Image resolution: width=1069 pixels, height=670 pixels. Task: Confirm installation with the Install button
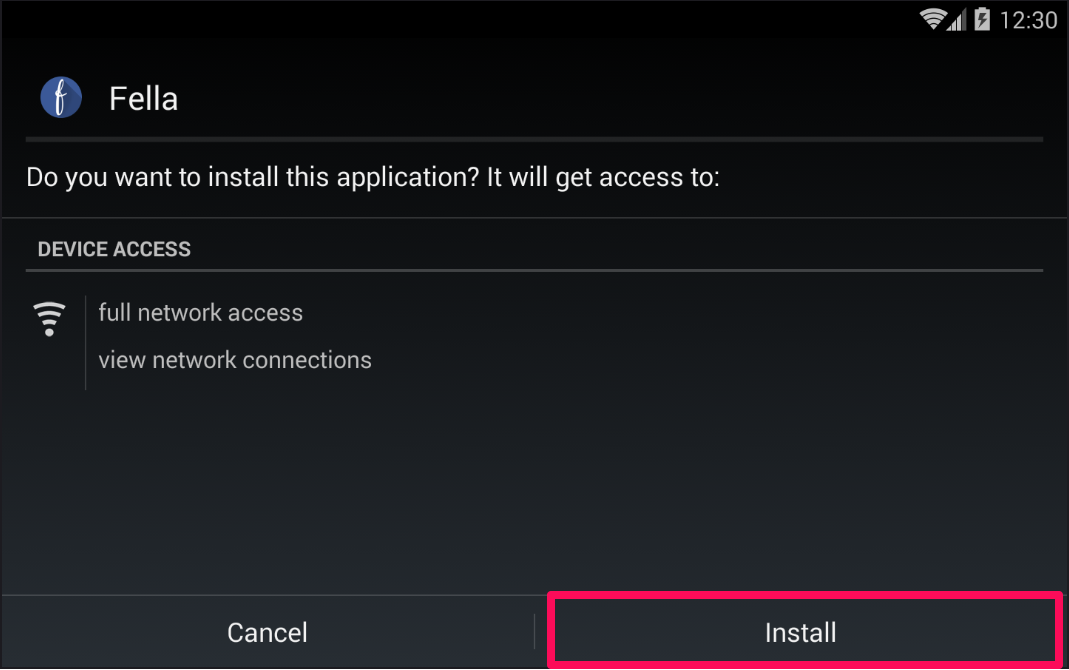click(800, 633)
